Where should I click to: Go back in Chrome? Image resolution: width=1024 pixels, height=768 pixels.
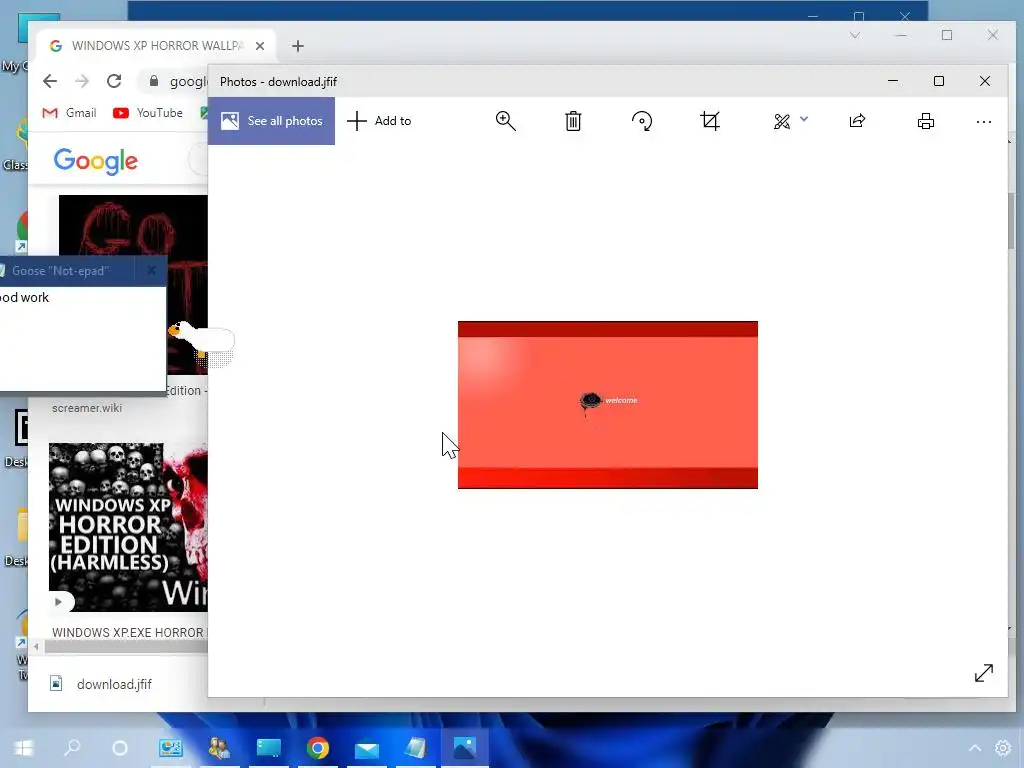(50, 81)
